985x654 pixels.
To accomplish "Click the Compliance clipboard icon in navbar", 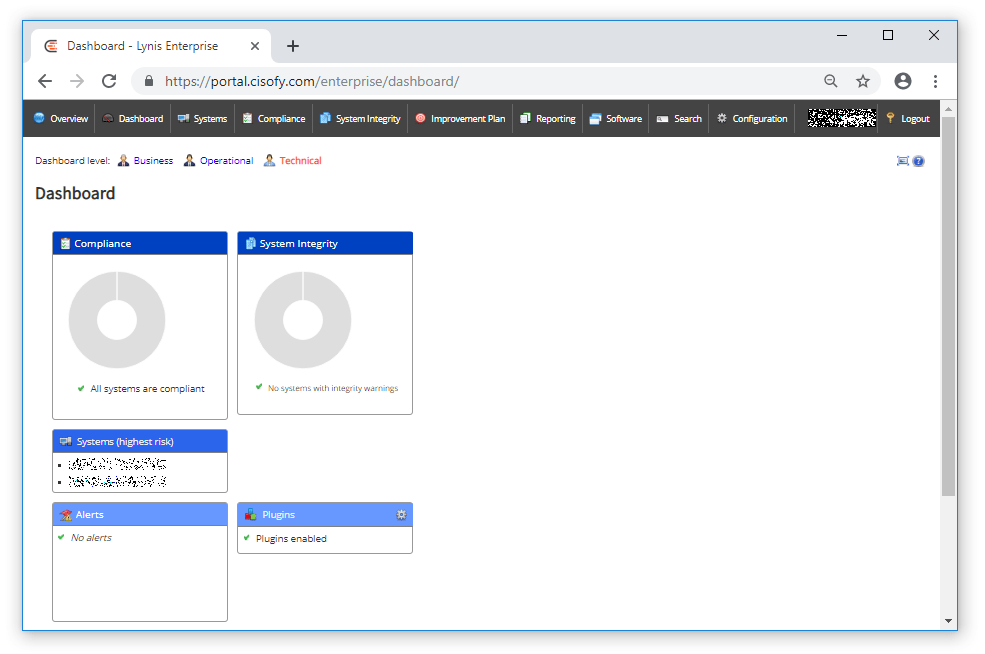I will coord(248,117).
